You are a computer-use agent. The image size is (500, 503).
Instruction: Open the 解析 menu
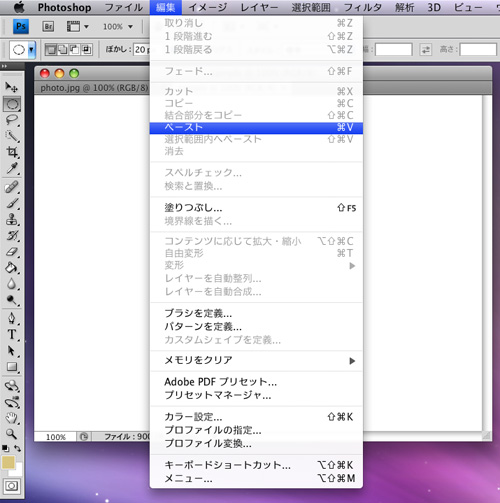coord(405,7)
